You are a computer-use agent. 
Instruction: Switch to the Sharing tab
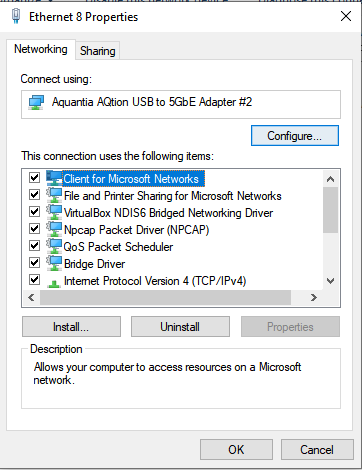coord(97,51)
